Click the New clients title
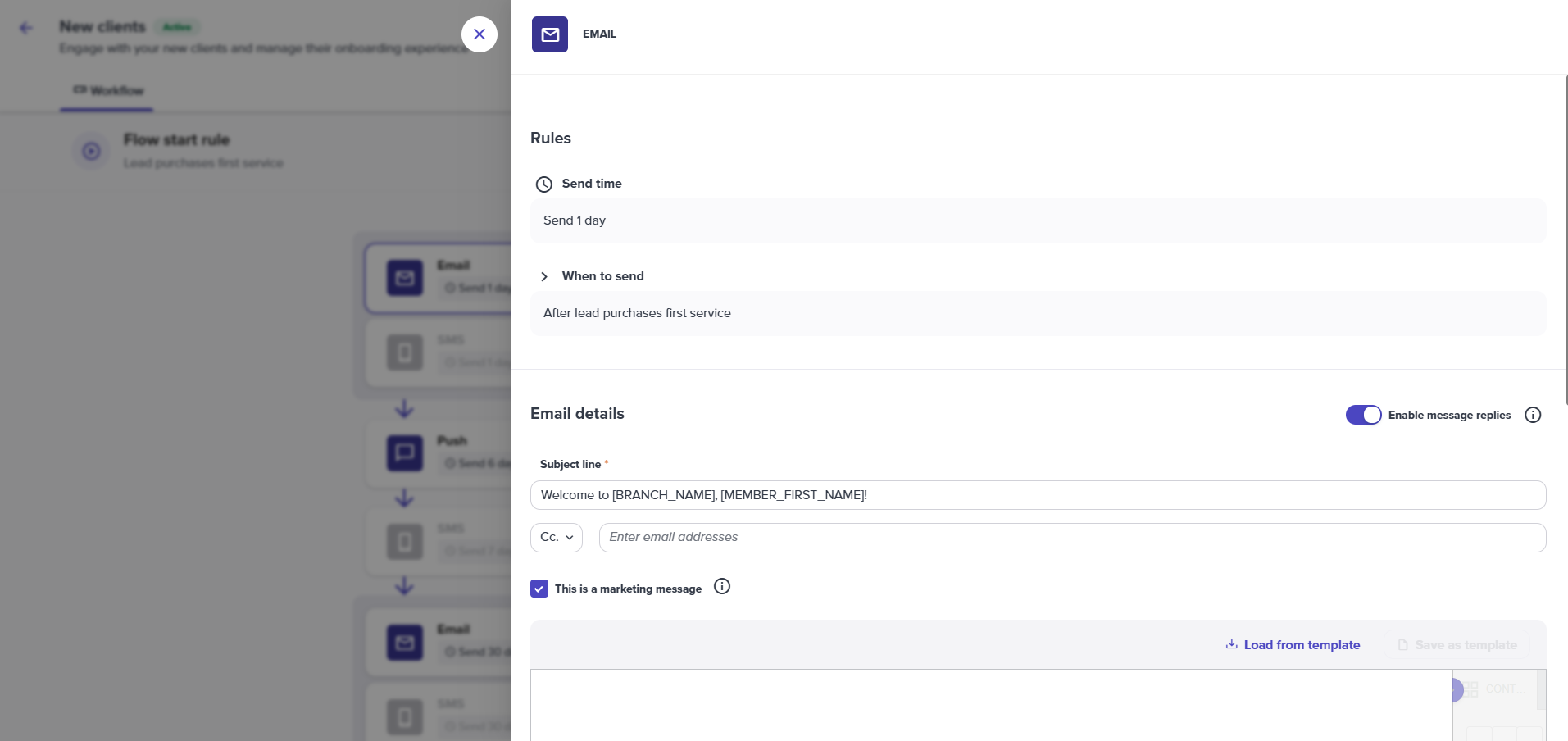 (102, 27)
